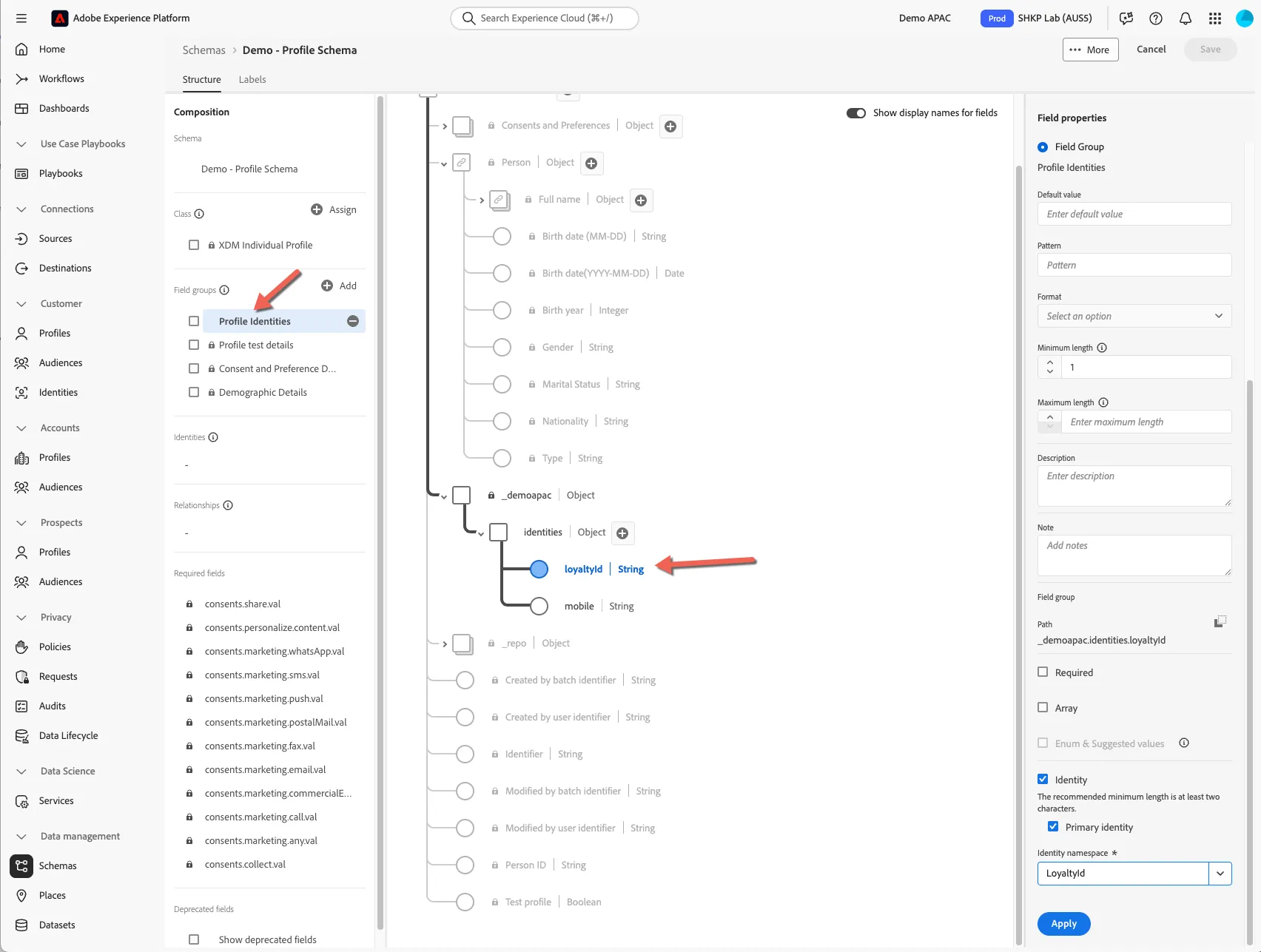Click the Apply button

click(1063, 923)
